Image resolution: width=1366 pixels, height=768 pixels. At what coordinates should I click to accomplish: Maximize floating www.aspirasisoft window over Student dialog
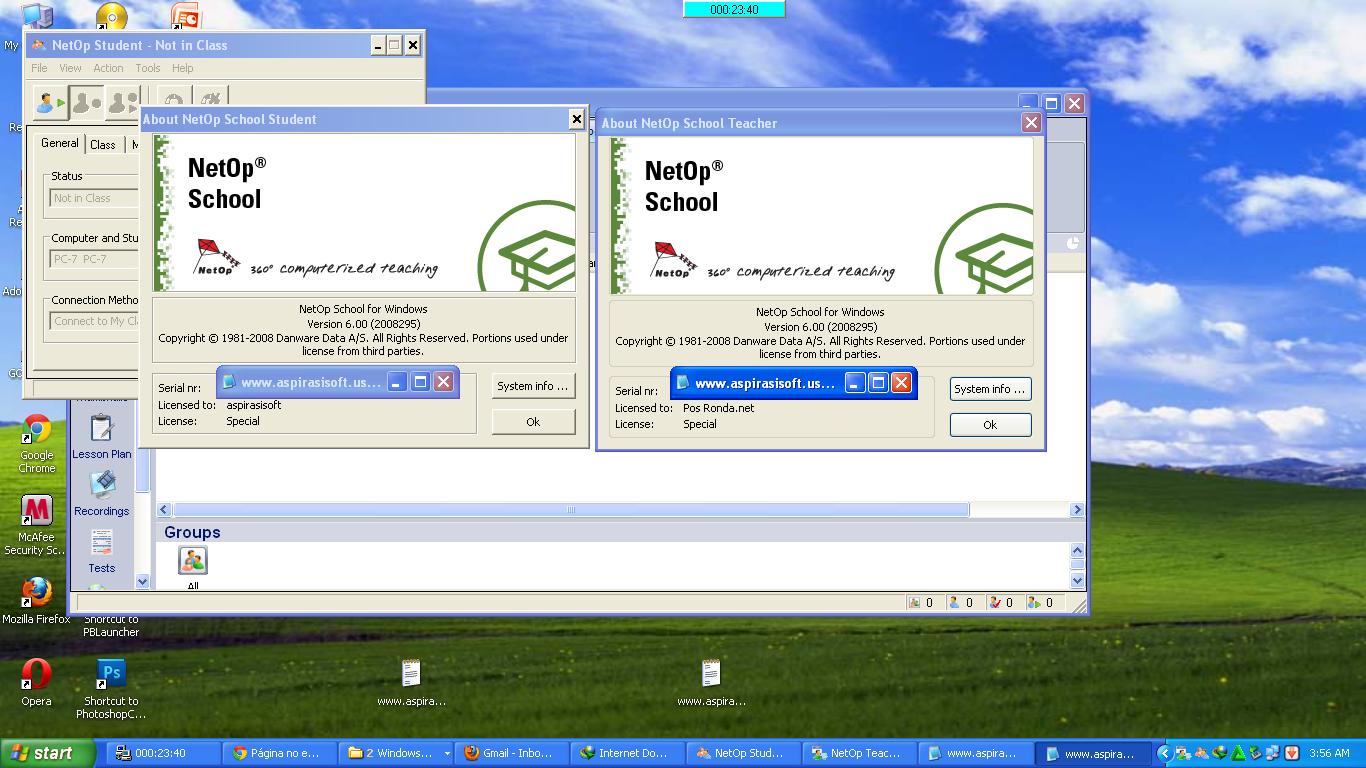(x=421, y=382)
